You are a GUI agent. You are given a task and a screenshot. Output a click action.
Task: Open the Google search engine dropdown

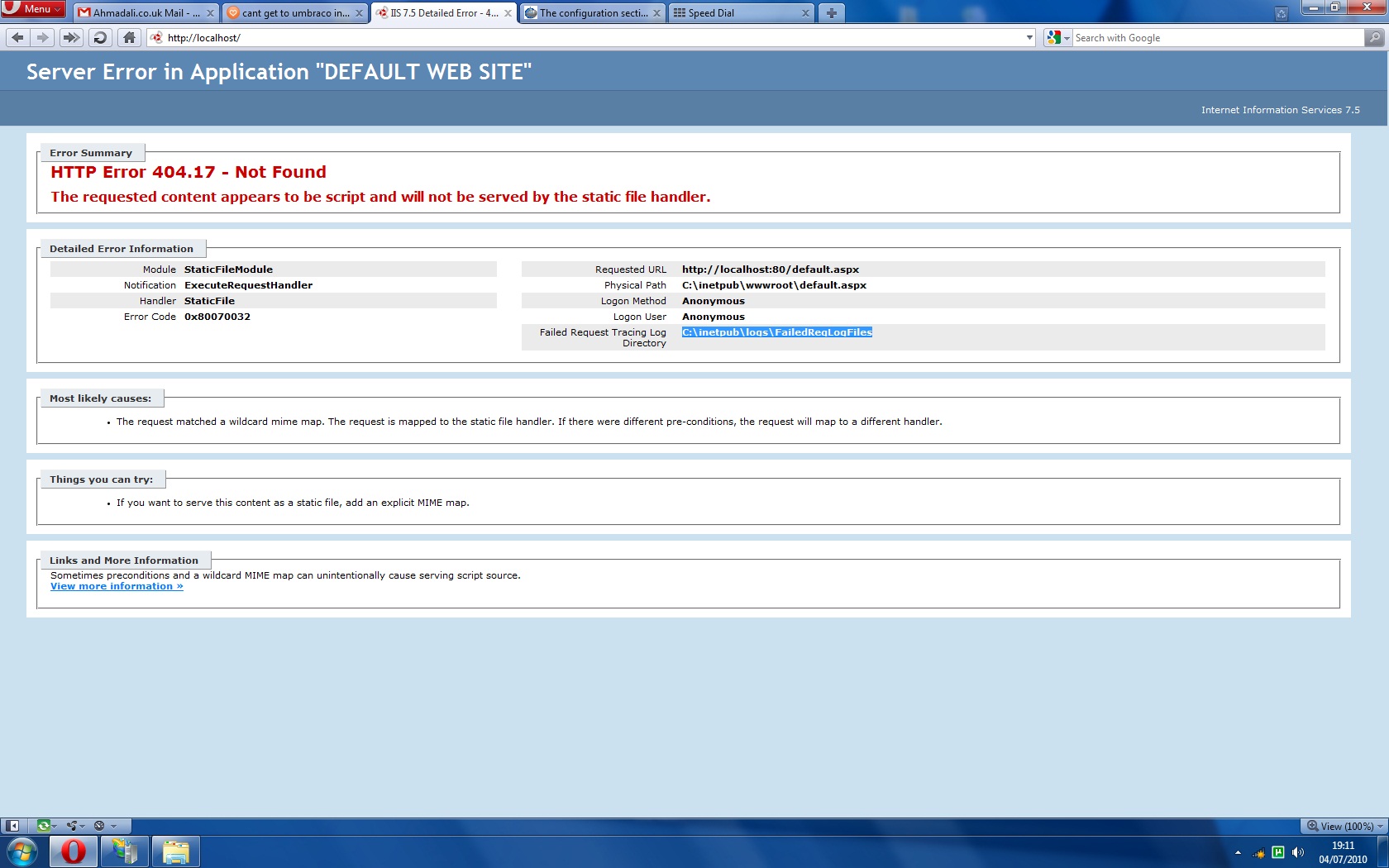point(1067,38)
